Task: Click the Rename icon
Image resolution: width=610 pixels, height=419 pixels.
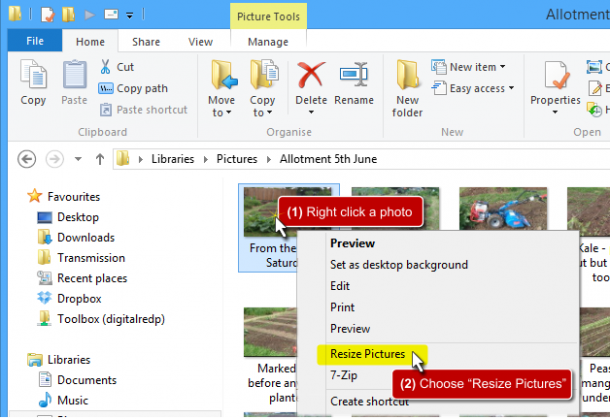Action: coord(354,74)
